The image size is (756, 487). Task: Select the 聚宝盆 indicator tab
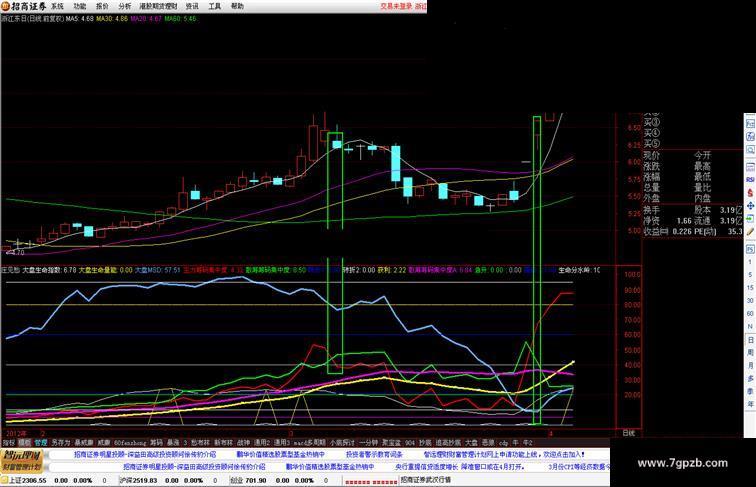point(392,442)
